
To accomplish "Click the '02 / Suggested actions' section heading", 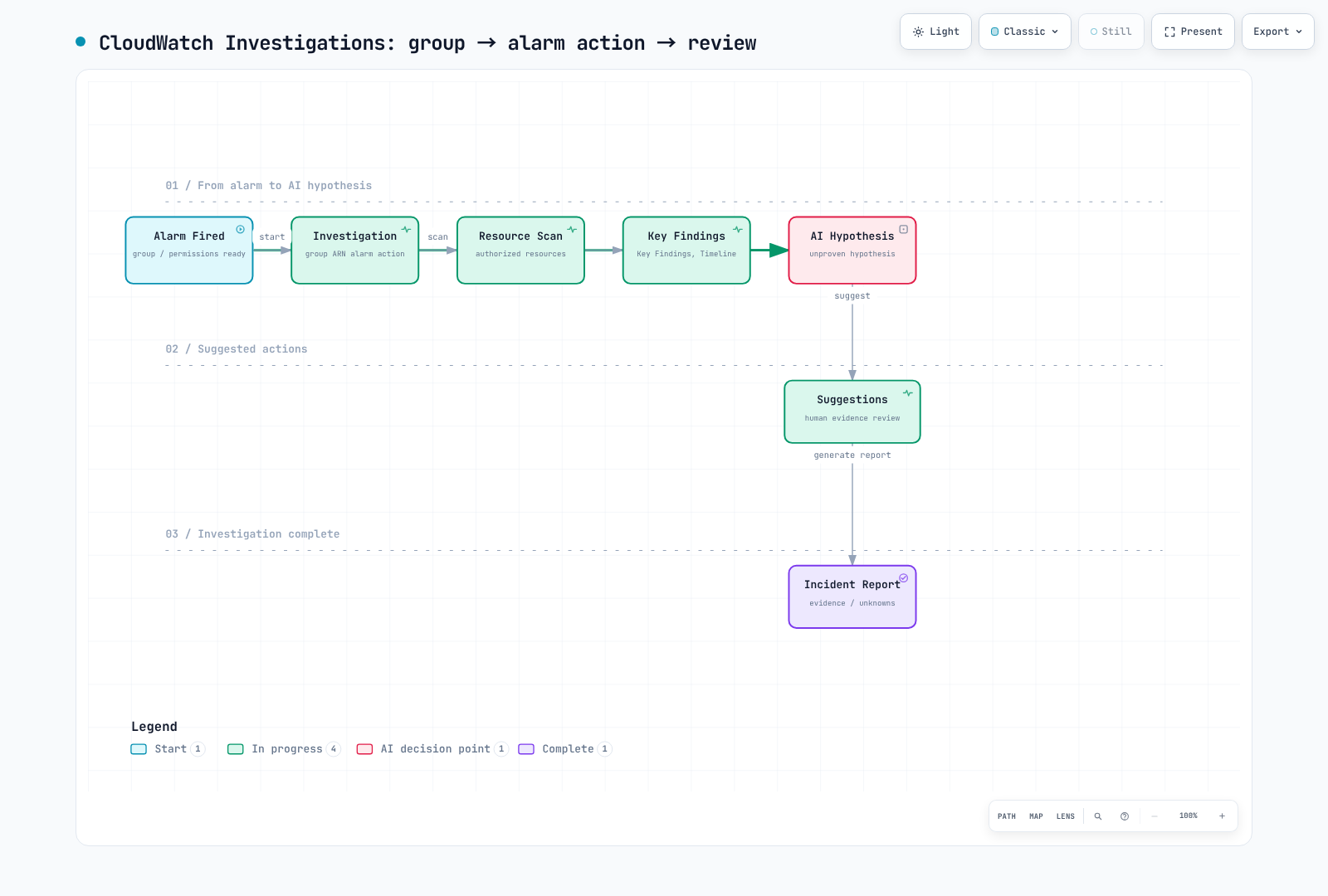I will pyautogui.click(x=237, y=349).
